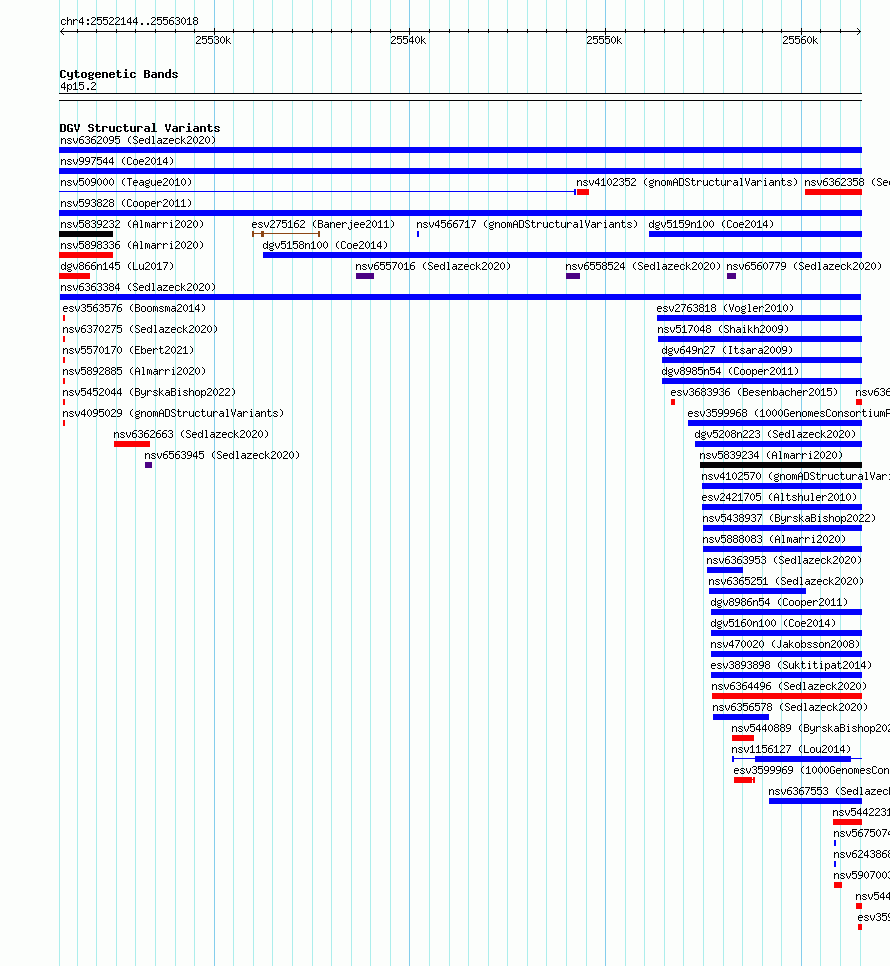This screenshot has width=890, height=966.
Task: Open the nsv5452044 (ByrskaBishop2022) label
Action: coord(149,392)
